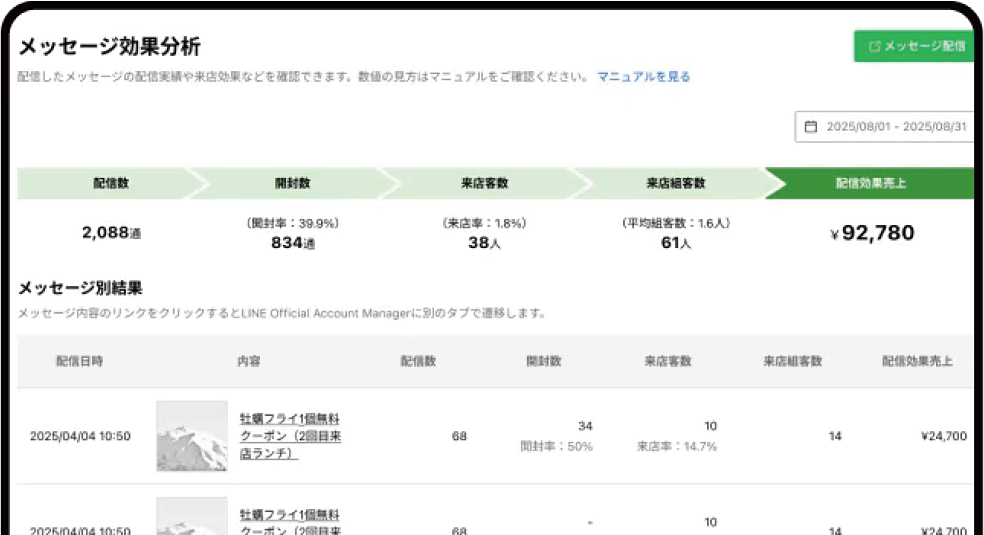
Task: Select the 開封数 funnel step
Action: coord(292,184)
